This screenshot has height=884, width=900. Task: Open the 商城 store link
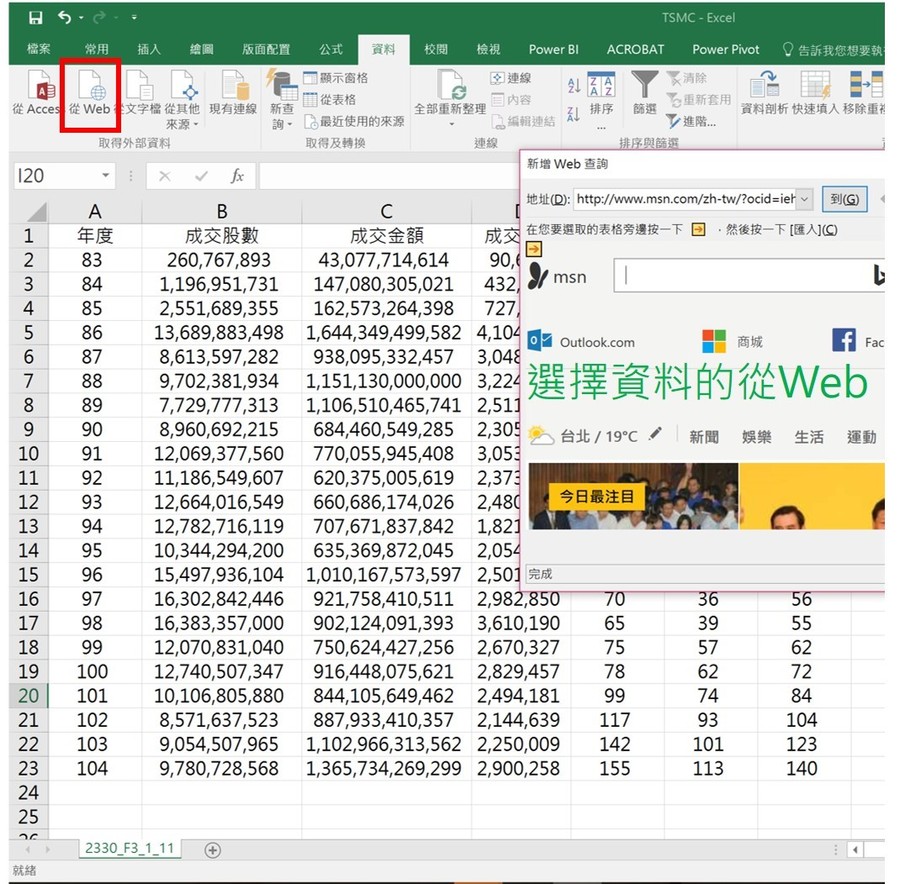(733, 342)
